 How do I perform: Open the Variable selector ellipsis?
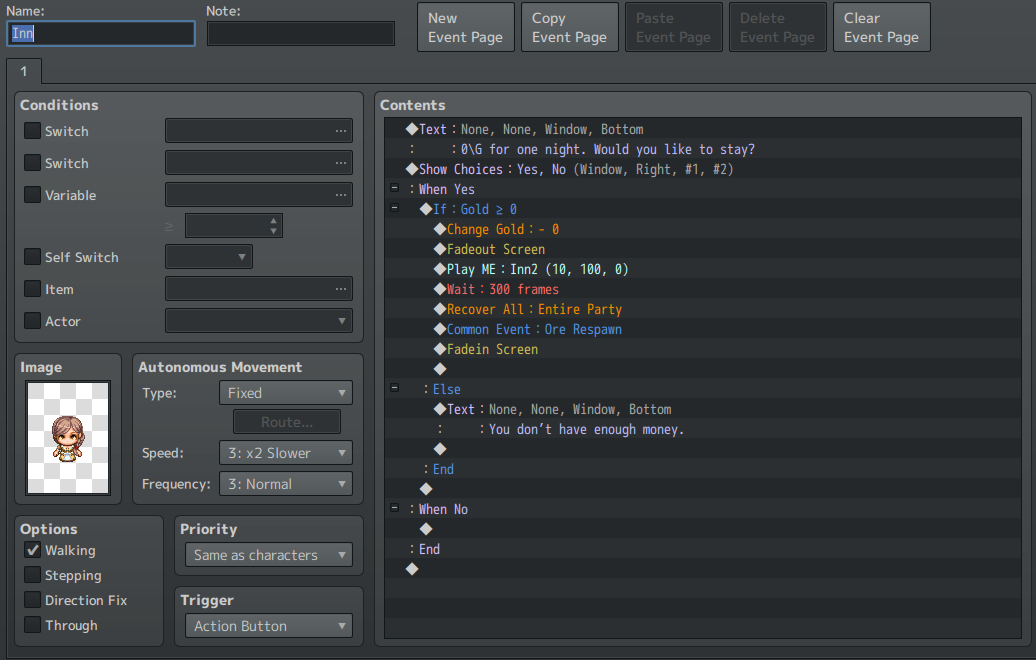click(340, 195)
